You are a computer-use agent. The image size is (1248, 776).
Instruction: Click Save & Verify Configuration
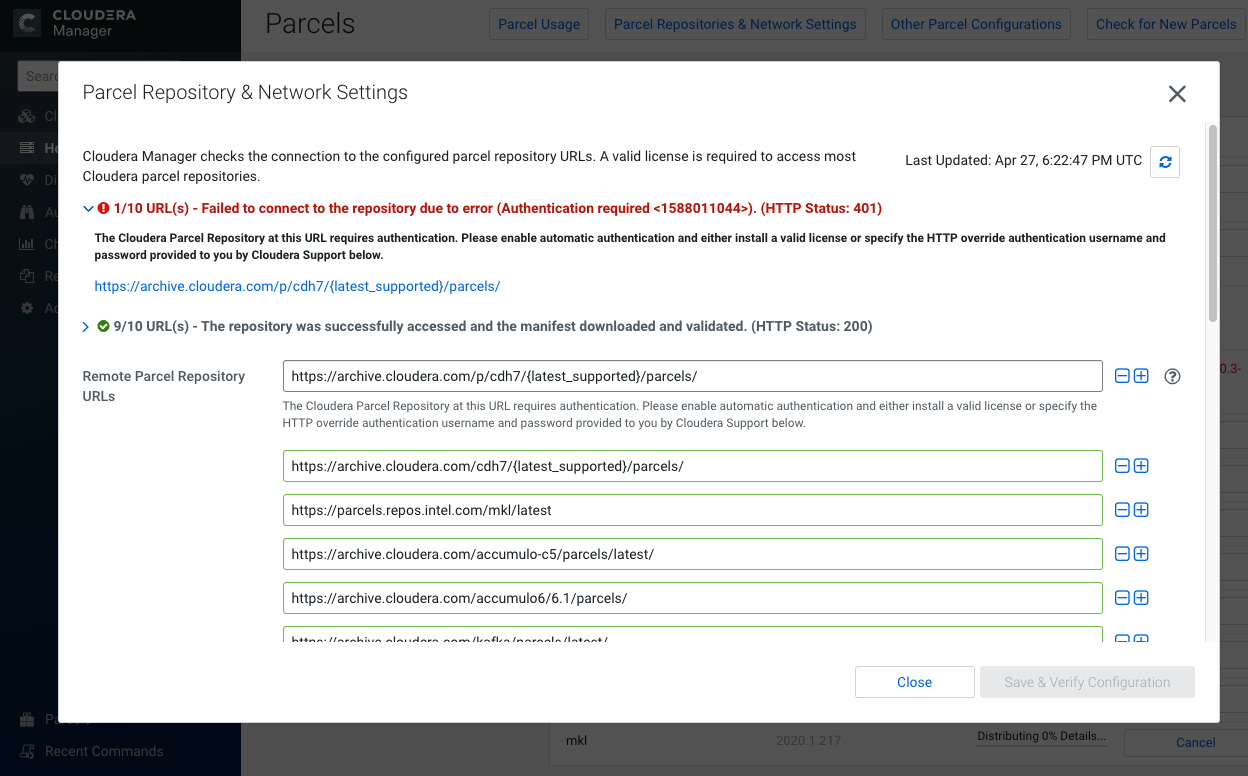1087,682
